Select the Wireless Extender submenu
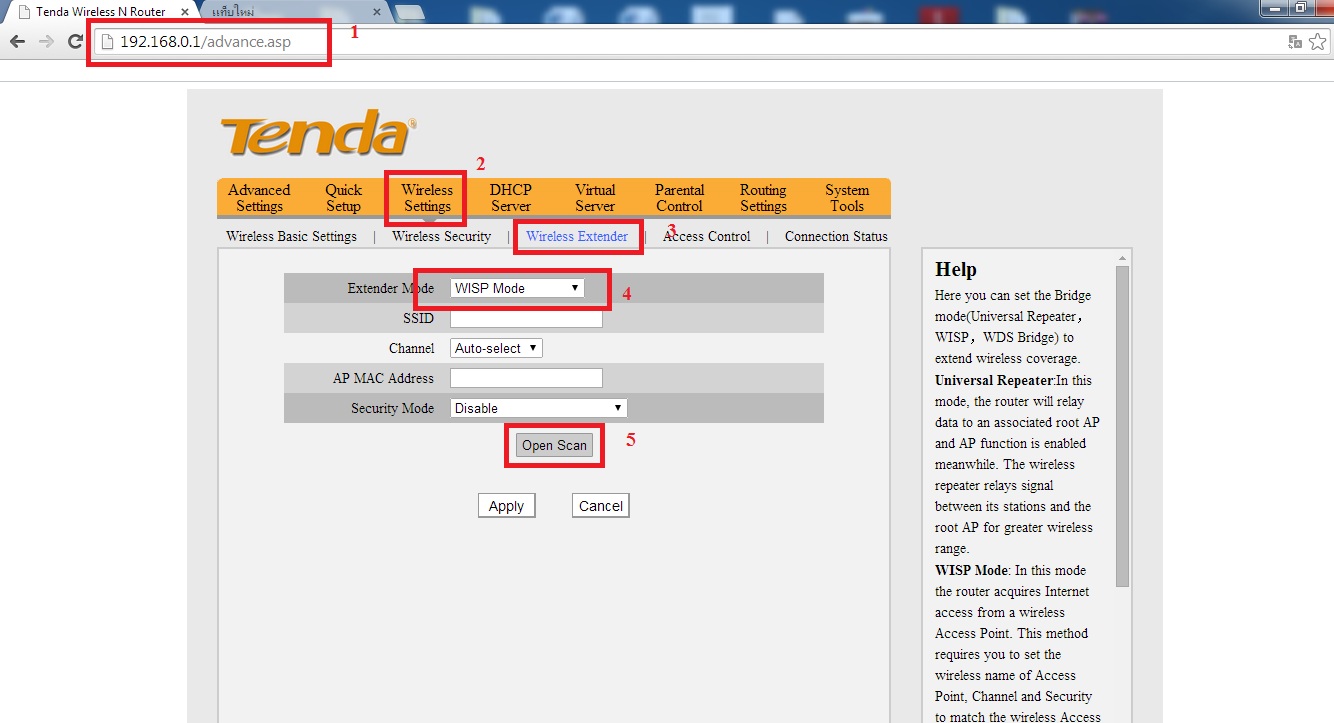 (577, 237)
